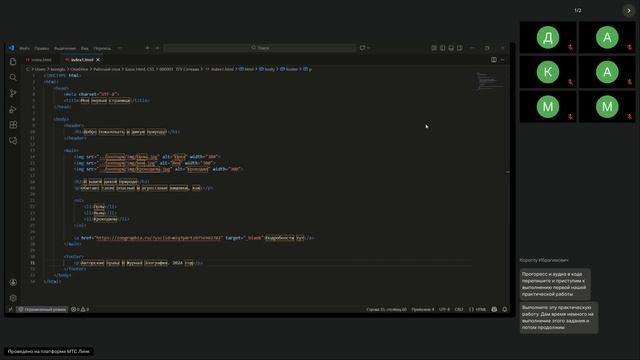Viewport: 640px width, 360px height.
Task: Open the Chat view in activity bar
Action: [13, 141]
